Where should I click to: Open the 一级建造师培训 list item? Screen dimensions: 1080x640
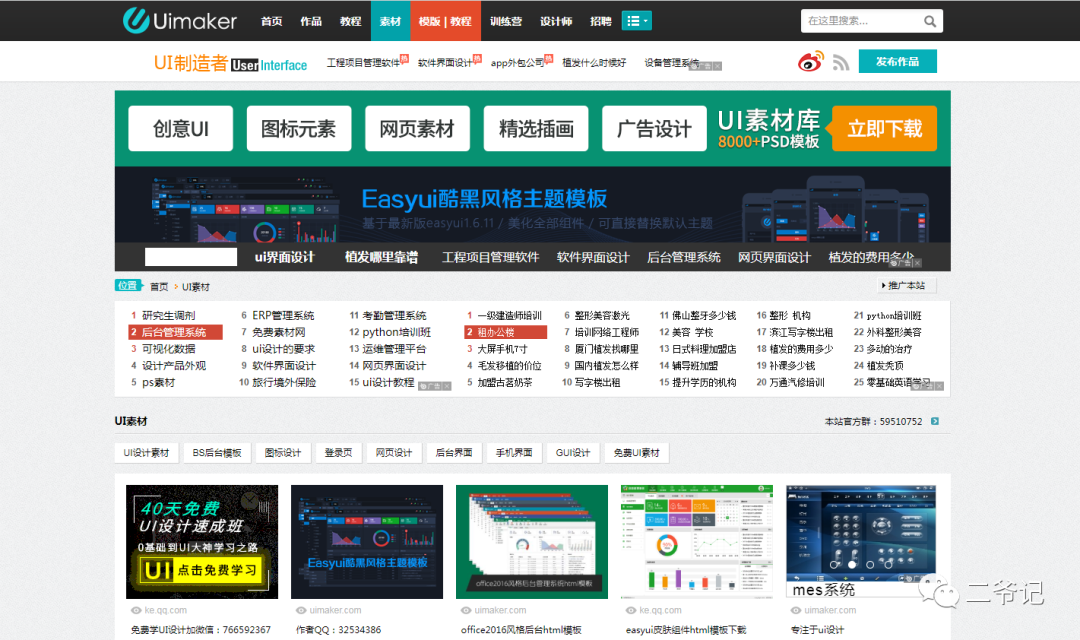coord(510,316)
